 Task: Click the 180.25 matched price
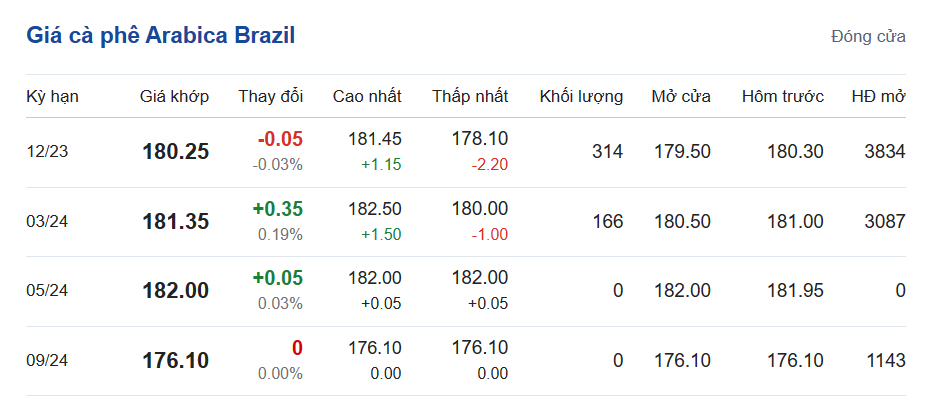[x=176, y=152]
